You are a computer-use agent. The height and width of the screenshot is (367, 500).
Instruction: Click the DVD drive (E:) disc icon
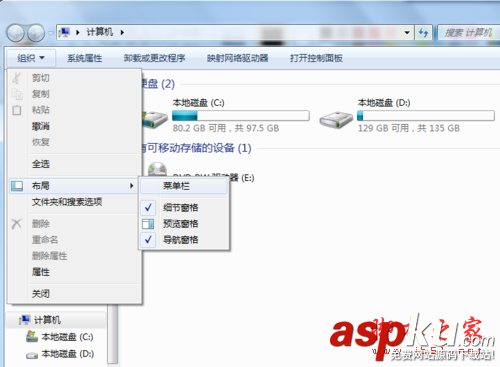tap(157, 169)
